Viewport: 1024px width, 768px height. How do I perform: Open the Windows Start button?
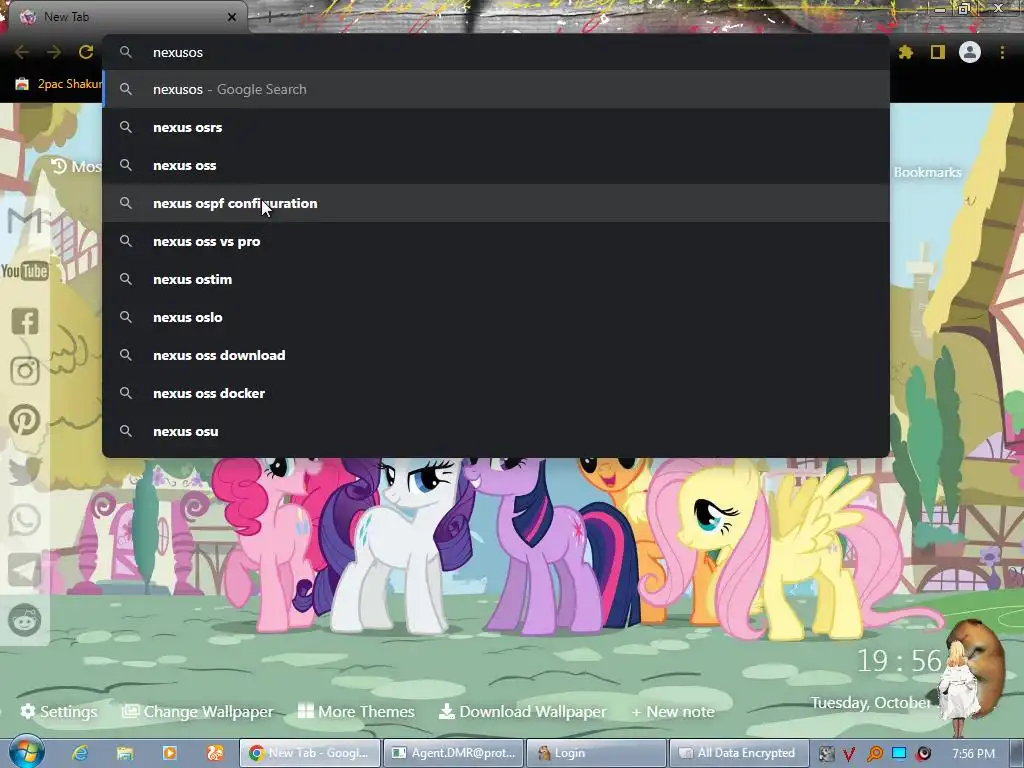click(26, 752)
